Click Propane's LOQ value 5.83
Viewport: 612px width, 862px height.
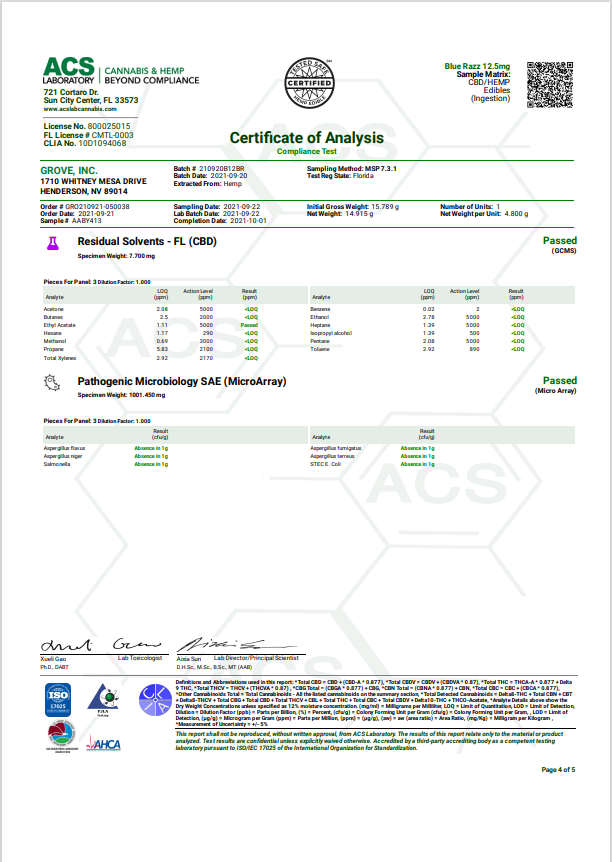point(162,349)
